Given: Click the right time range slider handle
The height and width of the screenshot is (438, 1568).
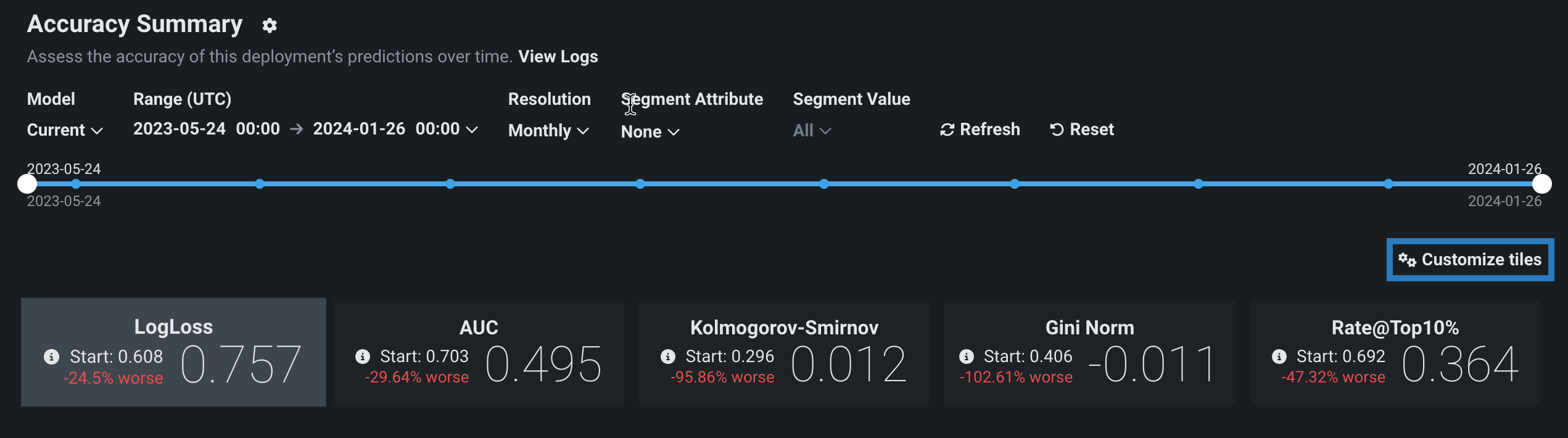Looking at the screenshot, I should [1541, 184].
